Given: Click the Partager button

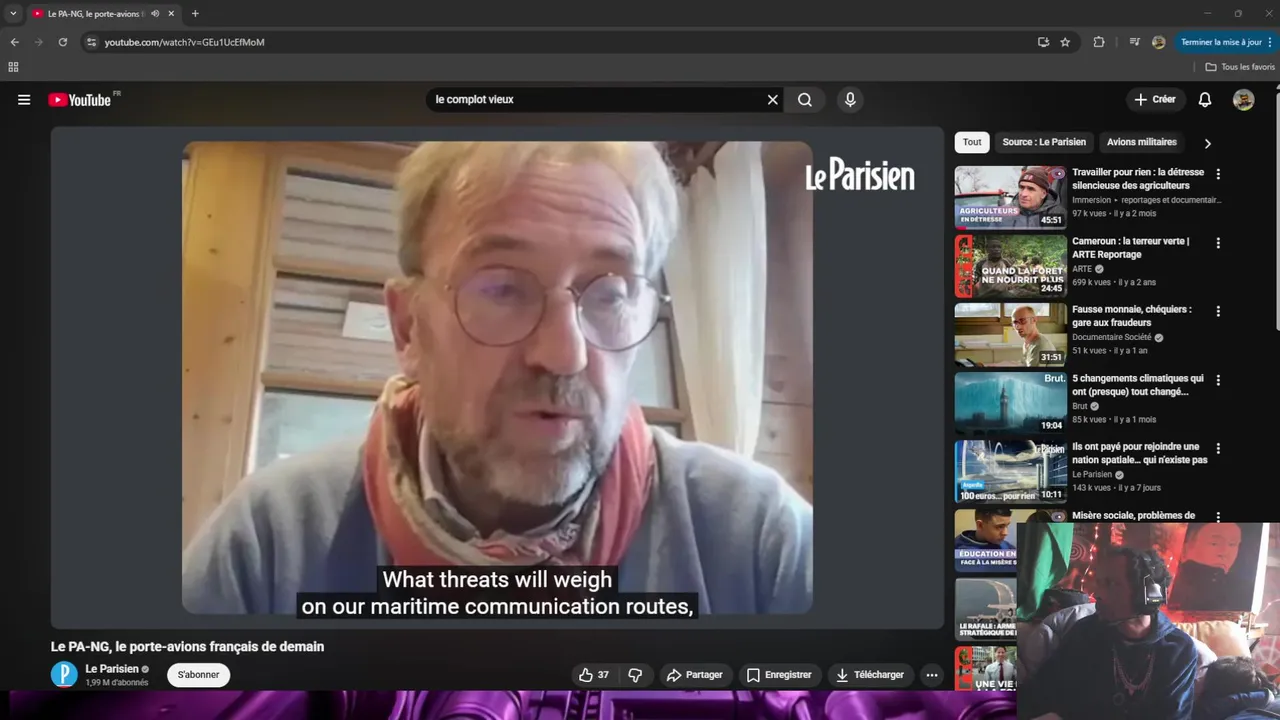Looking at the screenshot, I should click(694, 675).
